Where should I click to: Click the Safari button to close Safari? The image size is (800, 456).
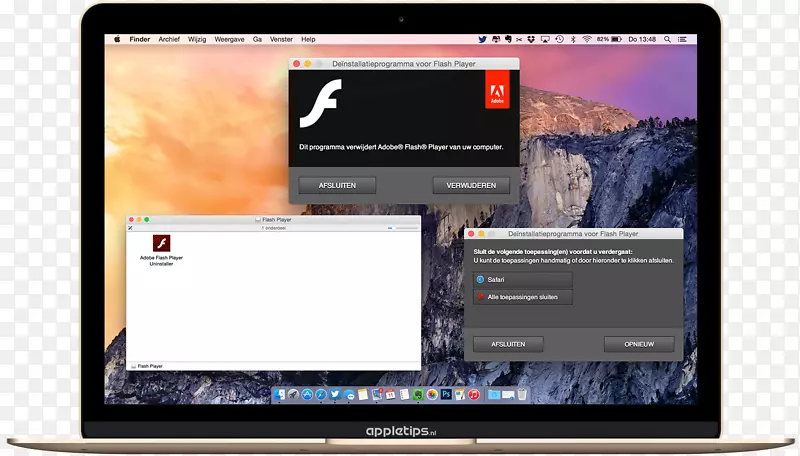pyautogui.click(x=523, y=280)
